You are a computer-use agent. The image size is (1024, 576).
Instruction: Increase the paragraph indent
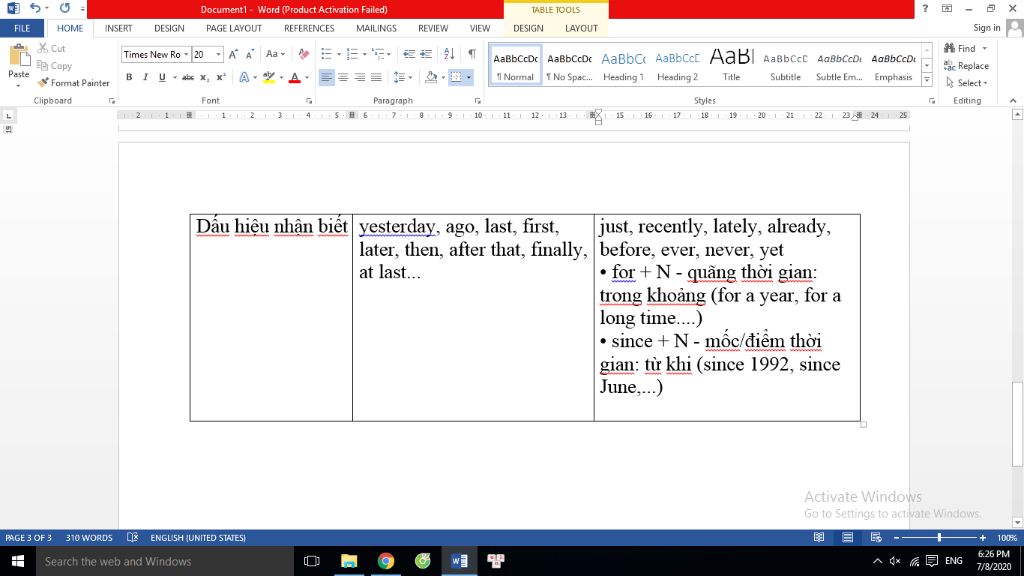point(426,54)
